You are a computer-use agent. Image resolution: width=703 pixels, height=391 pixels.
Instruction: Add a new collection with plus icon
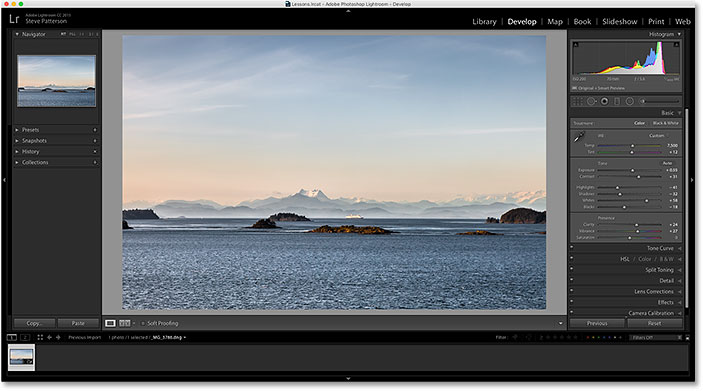(x=95, y=162)
